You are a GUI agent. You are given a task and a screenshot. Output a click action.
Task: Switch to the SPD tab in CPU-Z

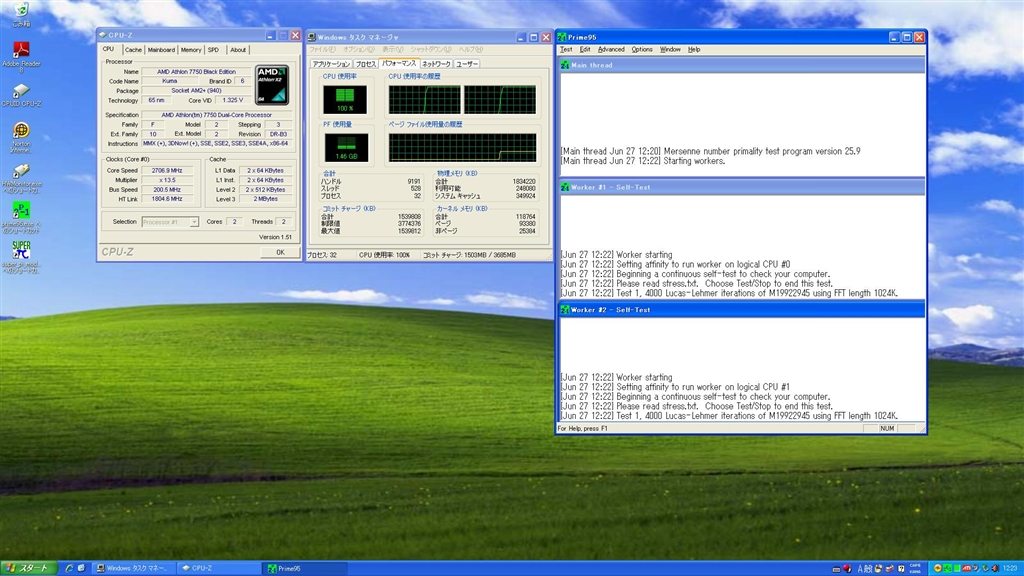click(x=213, y=48)
